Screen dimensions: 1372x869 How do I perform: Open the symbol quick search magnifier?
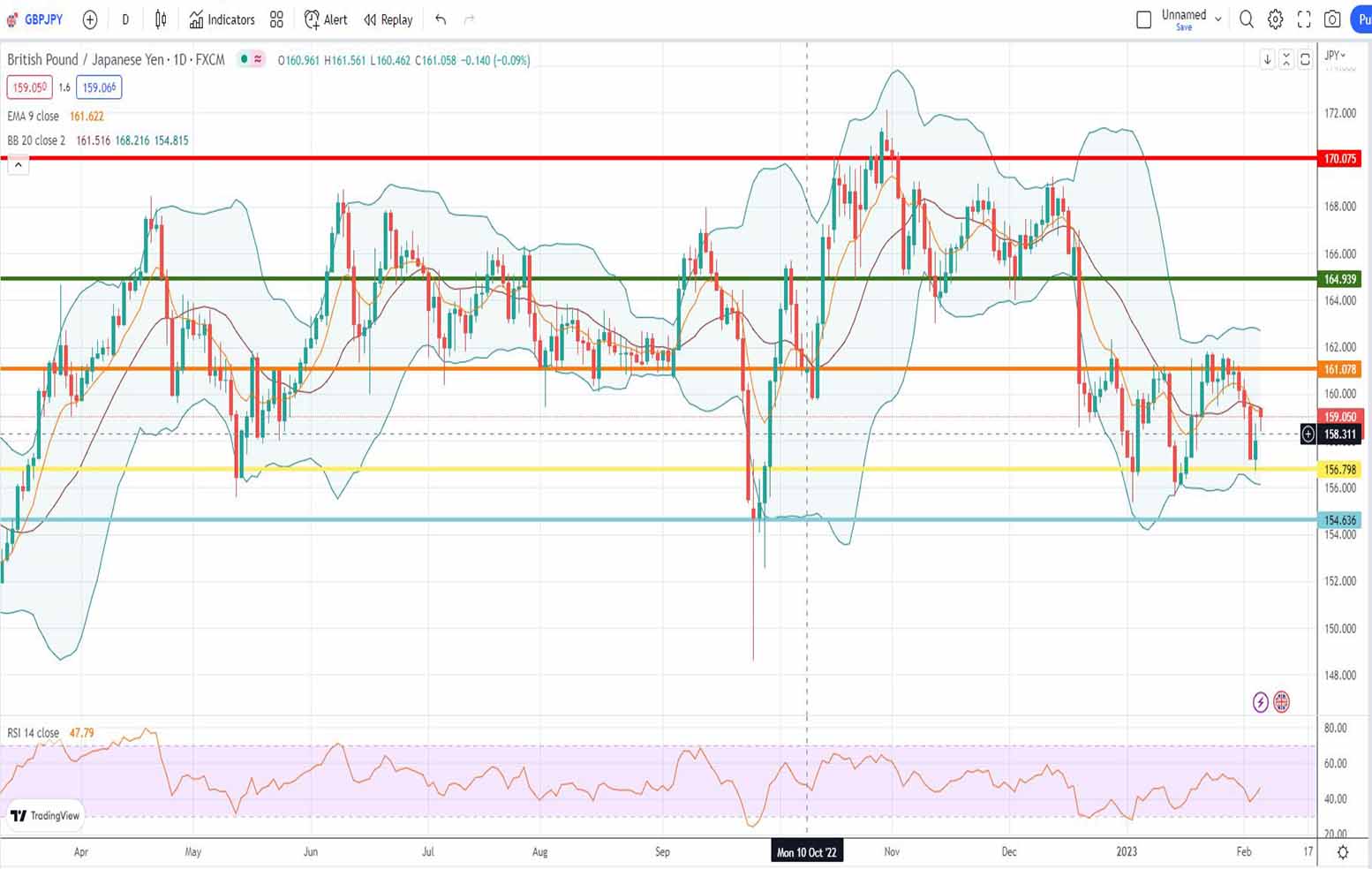(1246, 19)
